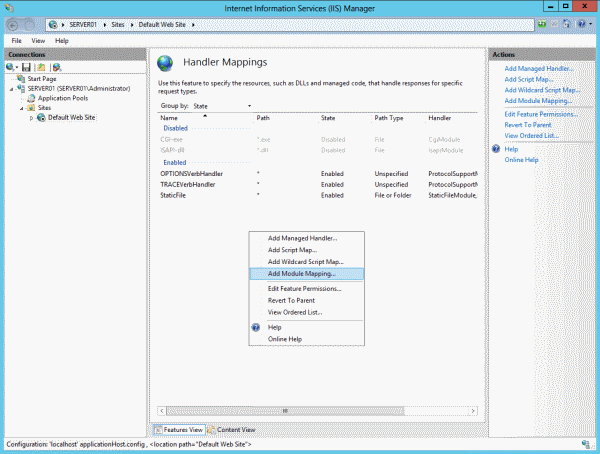The width and height of the screenshot is (600, 454).
Task: Collapse the SERVER01 tree node
Action: tap(11, 89)
